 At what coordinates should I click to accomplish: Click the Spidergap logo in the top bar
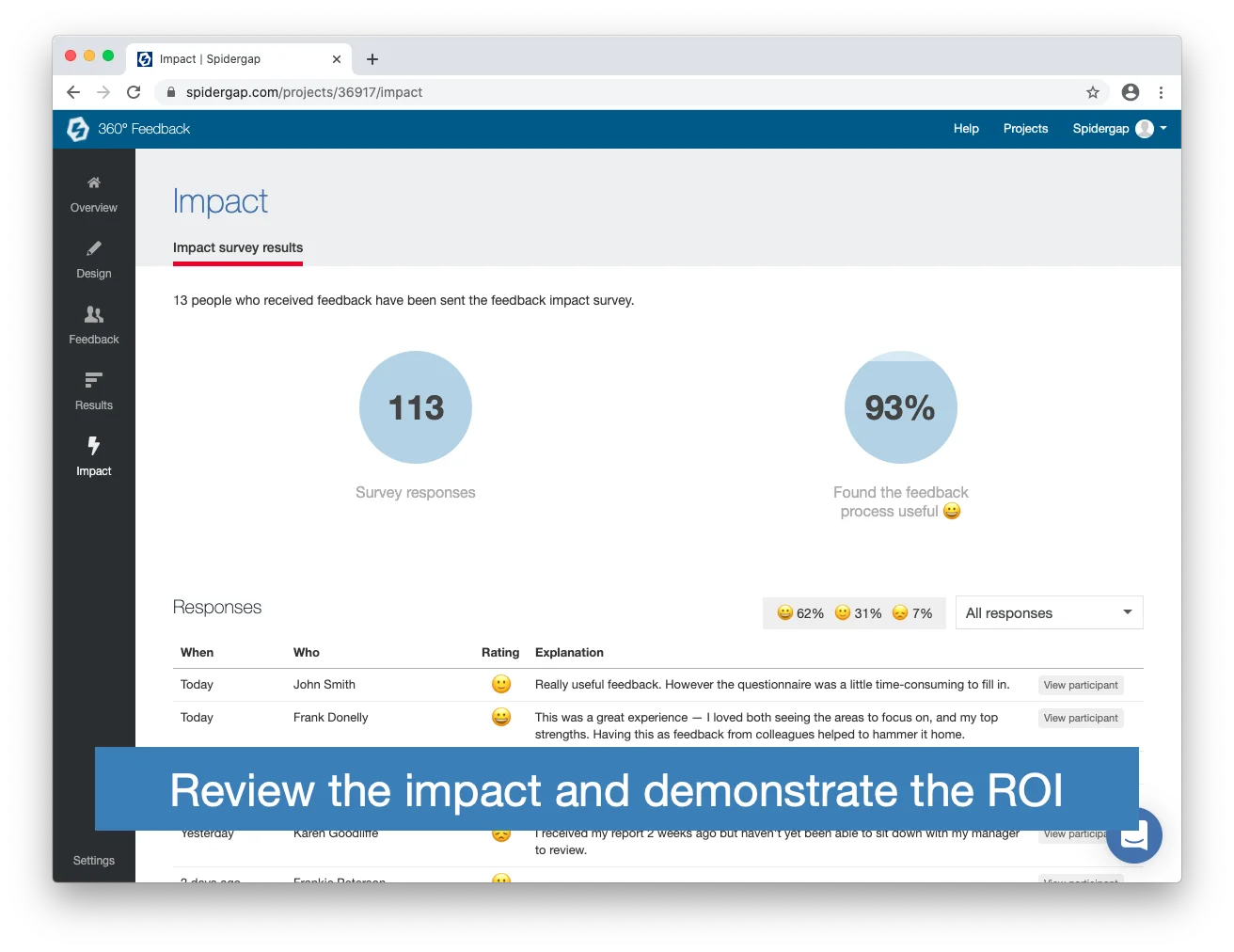click(x=77, y=129)
